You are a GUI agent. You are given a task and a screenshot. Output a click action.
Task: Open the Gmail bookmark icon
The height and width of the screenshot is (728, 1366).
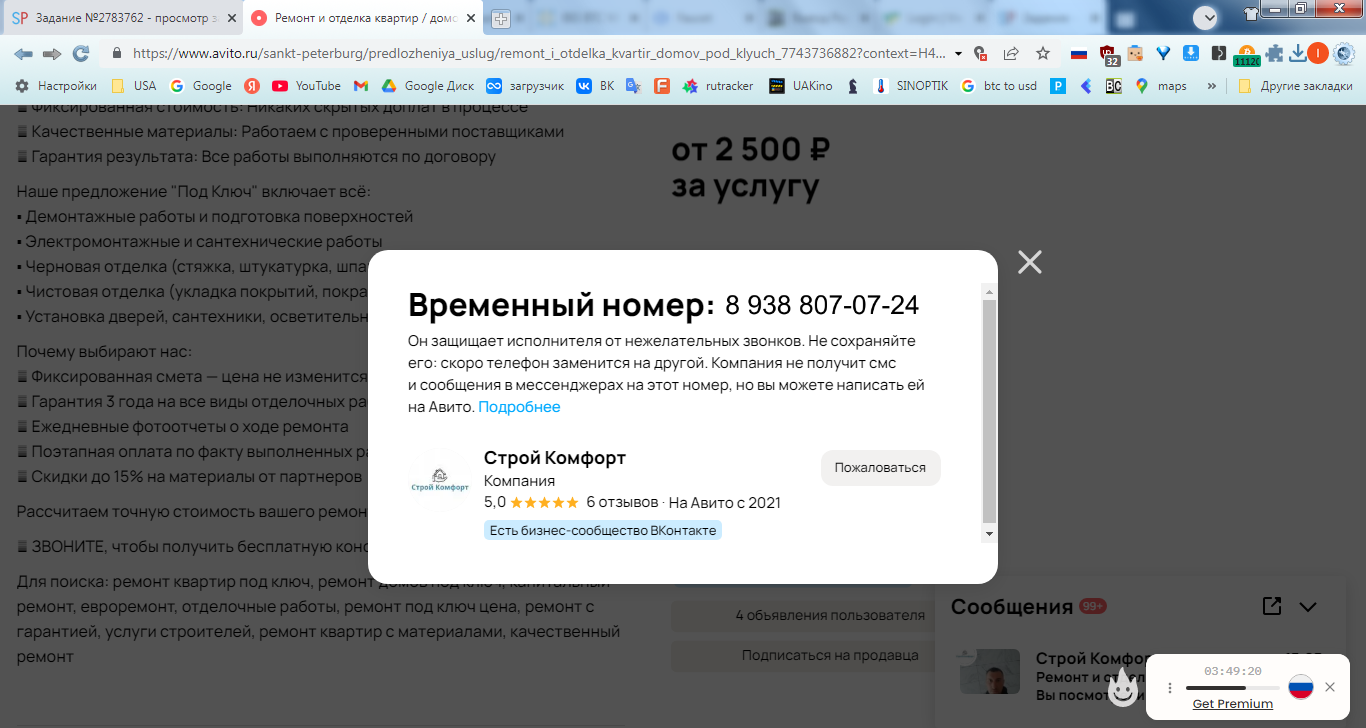[x=361, y=86]
